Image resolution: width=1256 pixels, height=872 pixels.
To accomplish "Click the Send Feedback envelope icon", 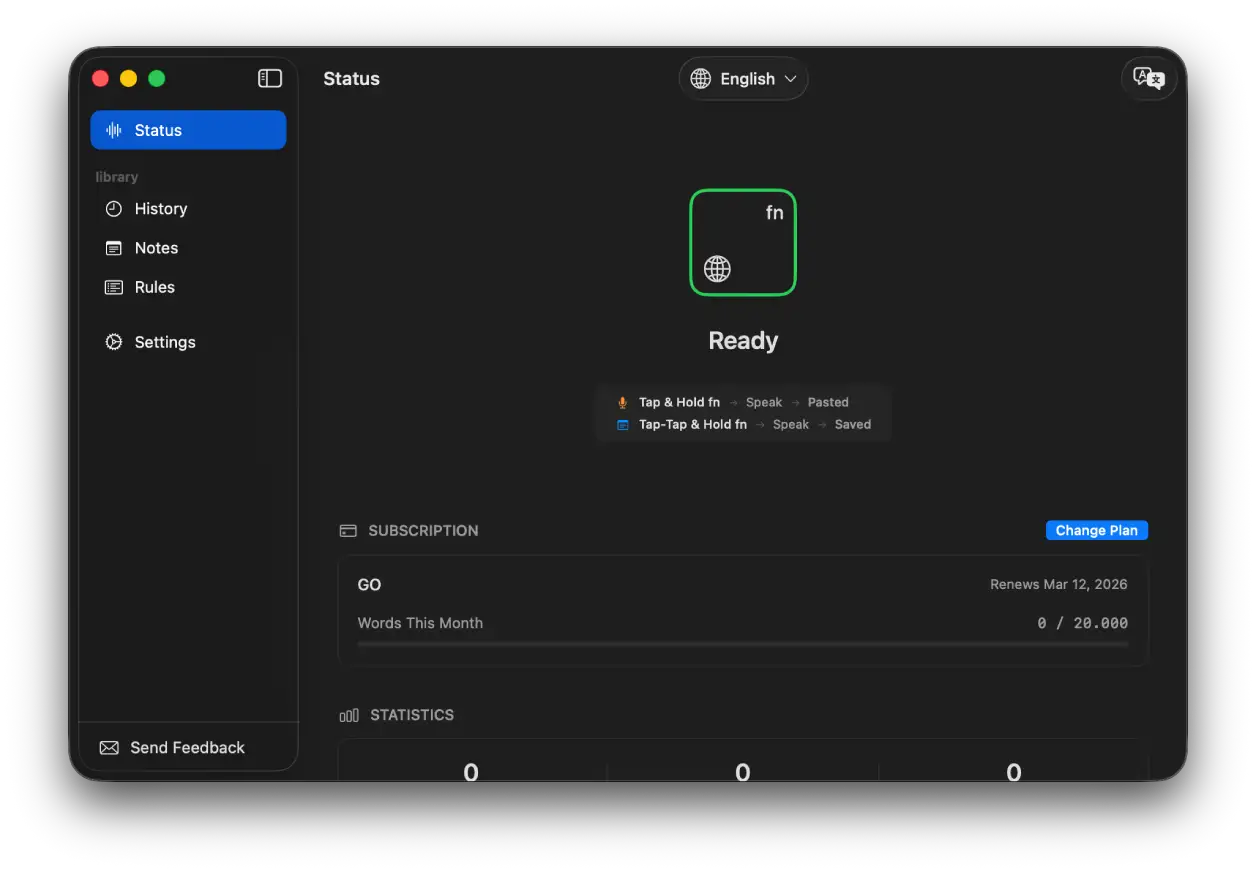I will point(108,747).
